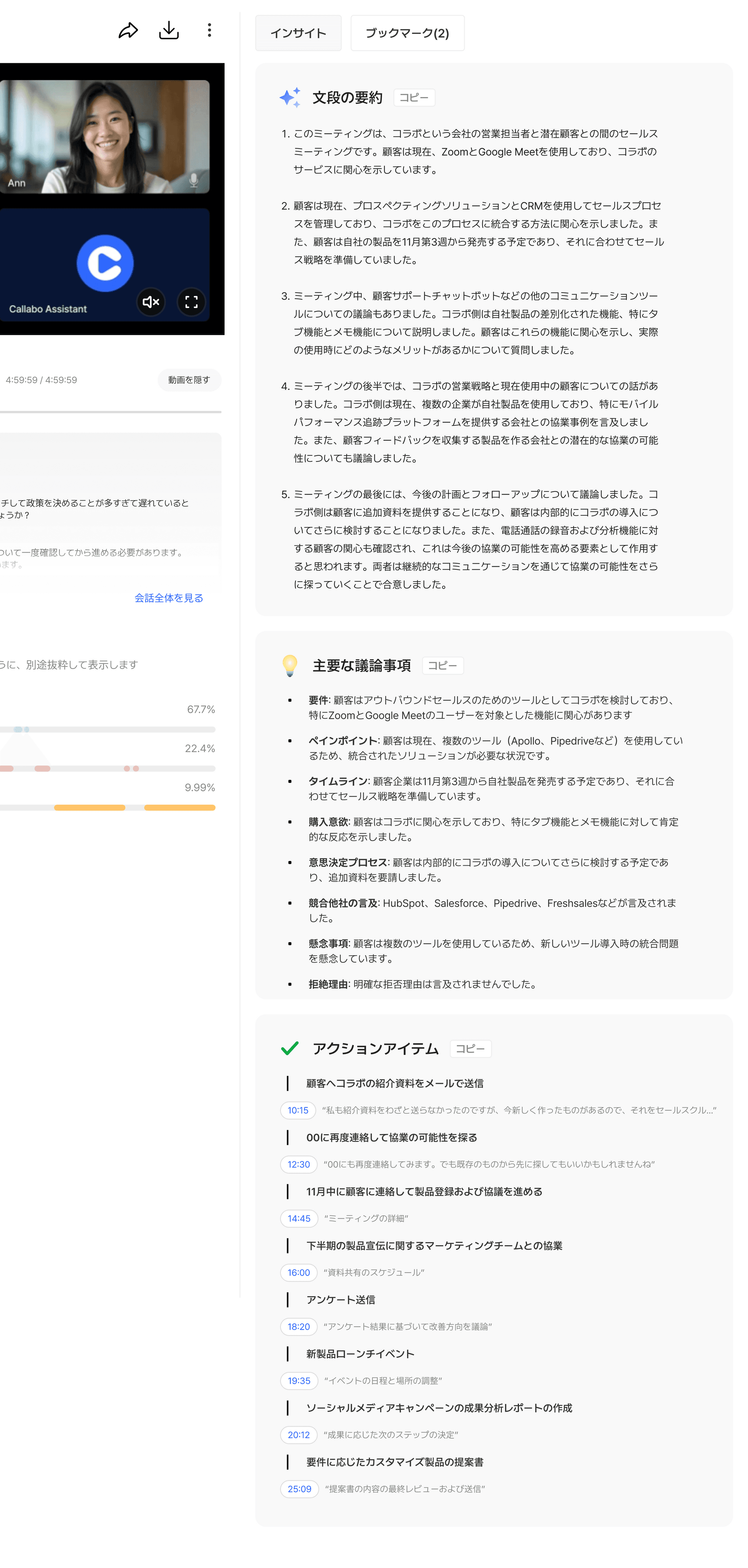The width and height of the screenshot is (748, 1568).
Task: Click Ann's video thumbnail
Action: [105, 136]
